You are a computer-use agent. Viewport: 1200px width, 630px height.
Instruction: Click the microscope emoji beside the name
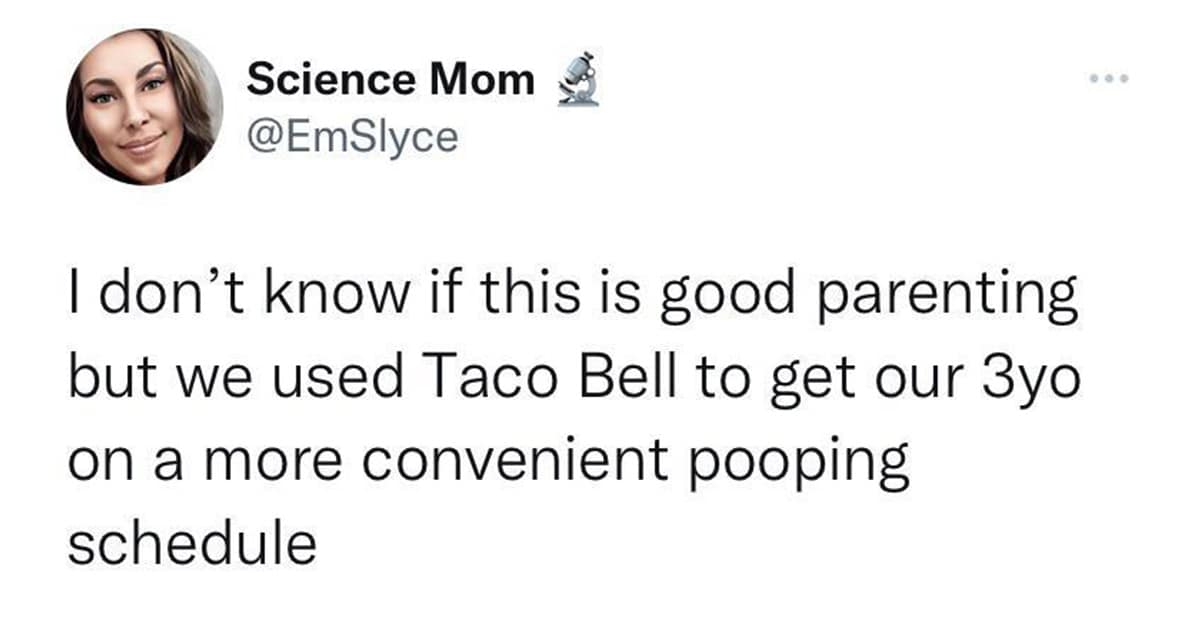pos(577,80)
